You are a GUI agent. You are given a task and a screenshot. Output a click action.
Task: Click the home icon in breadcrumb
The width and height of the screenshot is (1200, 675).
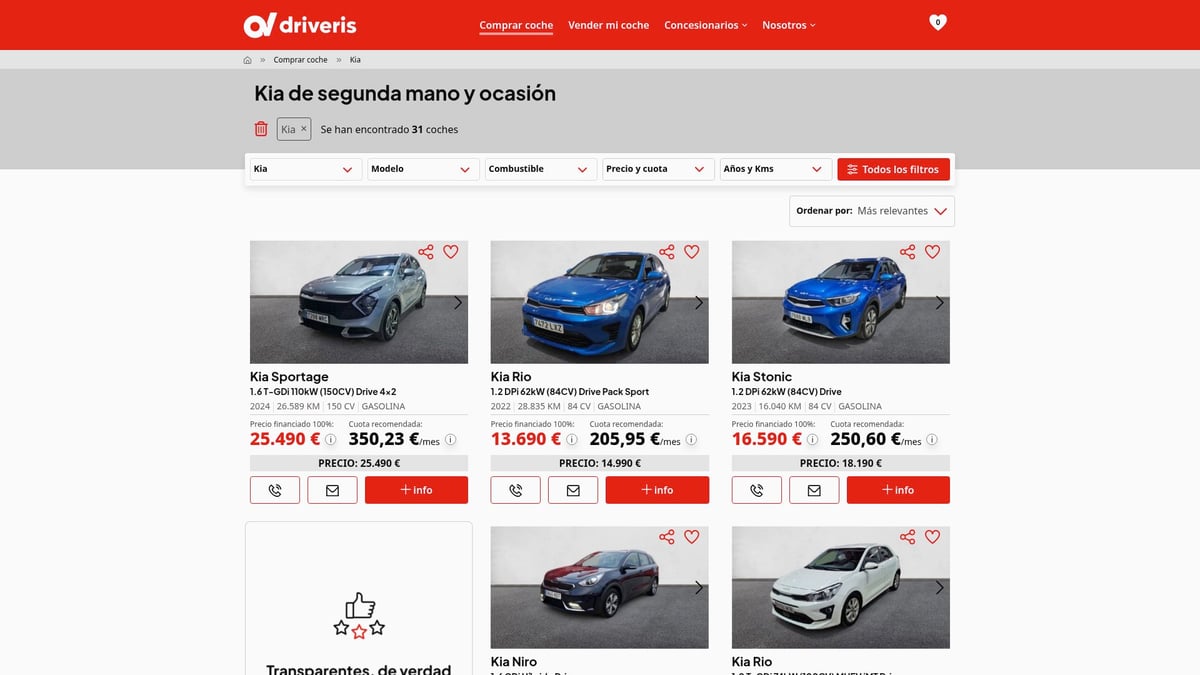pyautogui.click(x=247, y=60)
